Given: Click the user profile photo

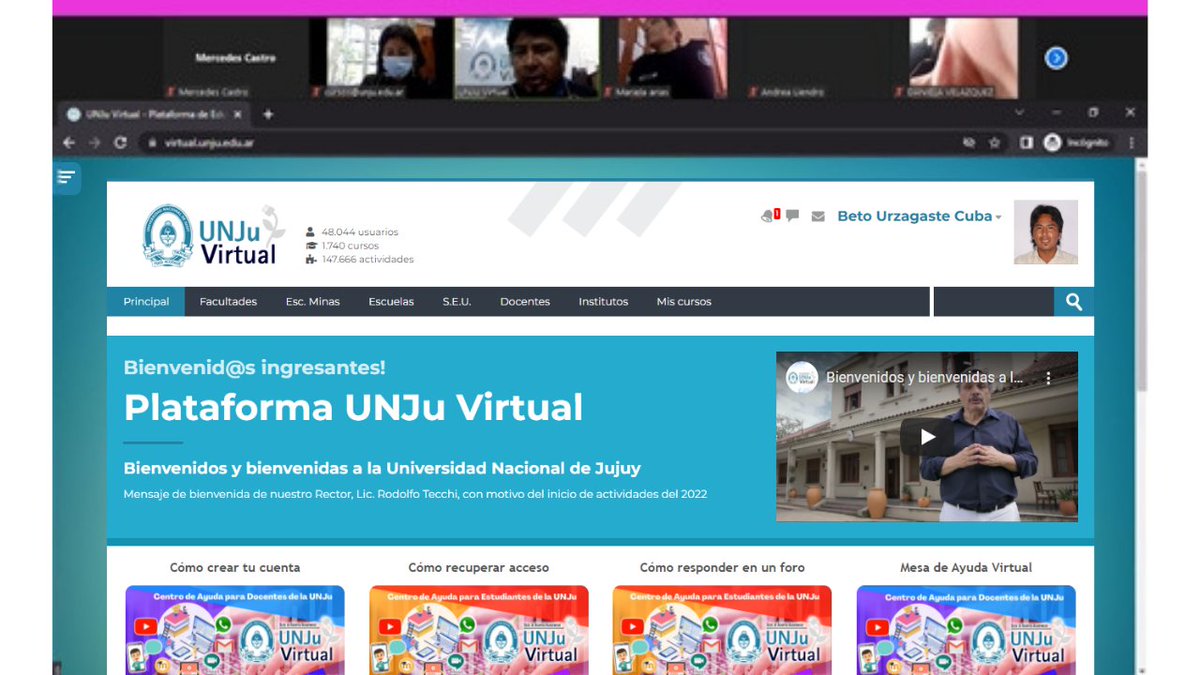Looking at the screenshot, I should [1046, 232].
